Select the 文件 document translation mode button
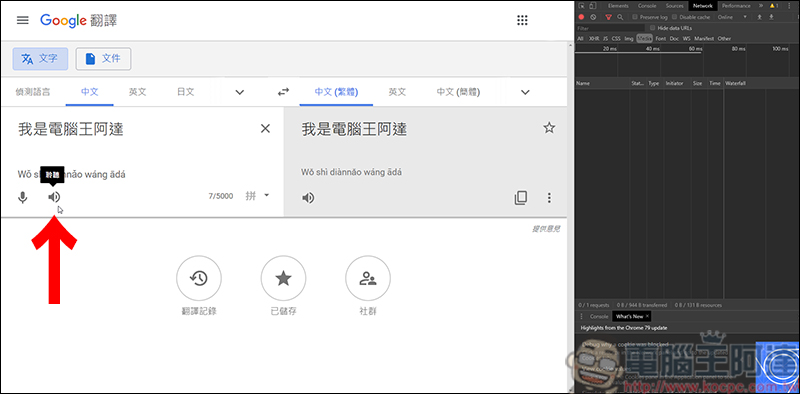This screenshot has width=800, height=394. [x=104, y=59]
